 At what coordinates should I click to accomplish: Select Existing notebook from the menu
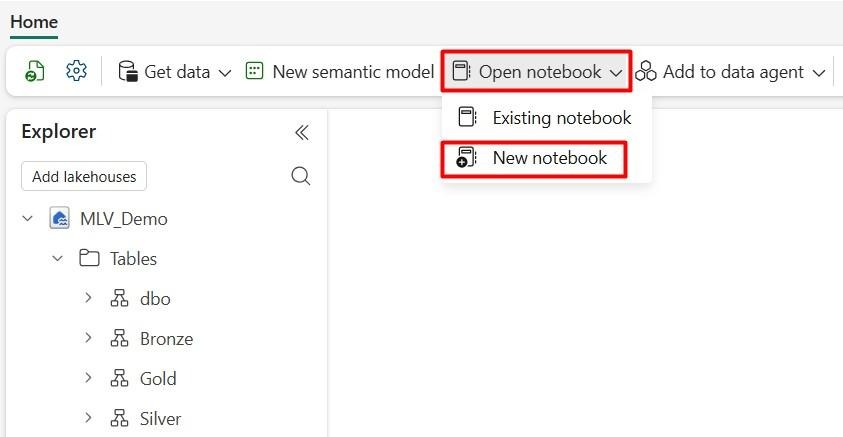coord(547,118)
